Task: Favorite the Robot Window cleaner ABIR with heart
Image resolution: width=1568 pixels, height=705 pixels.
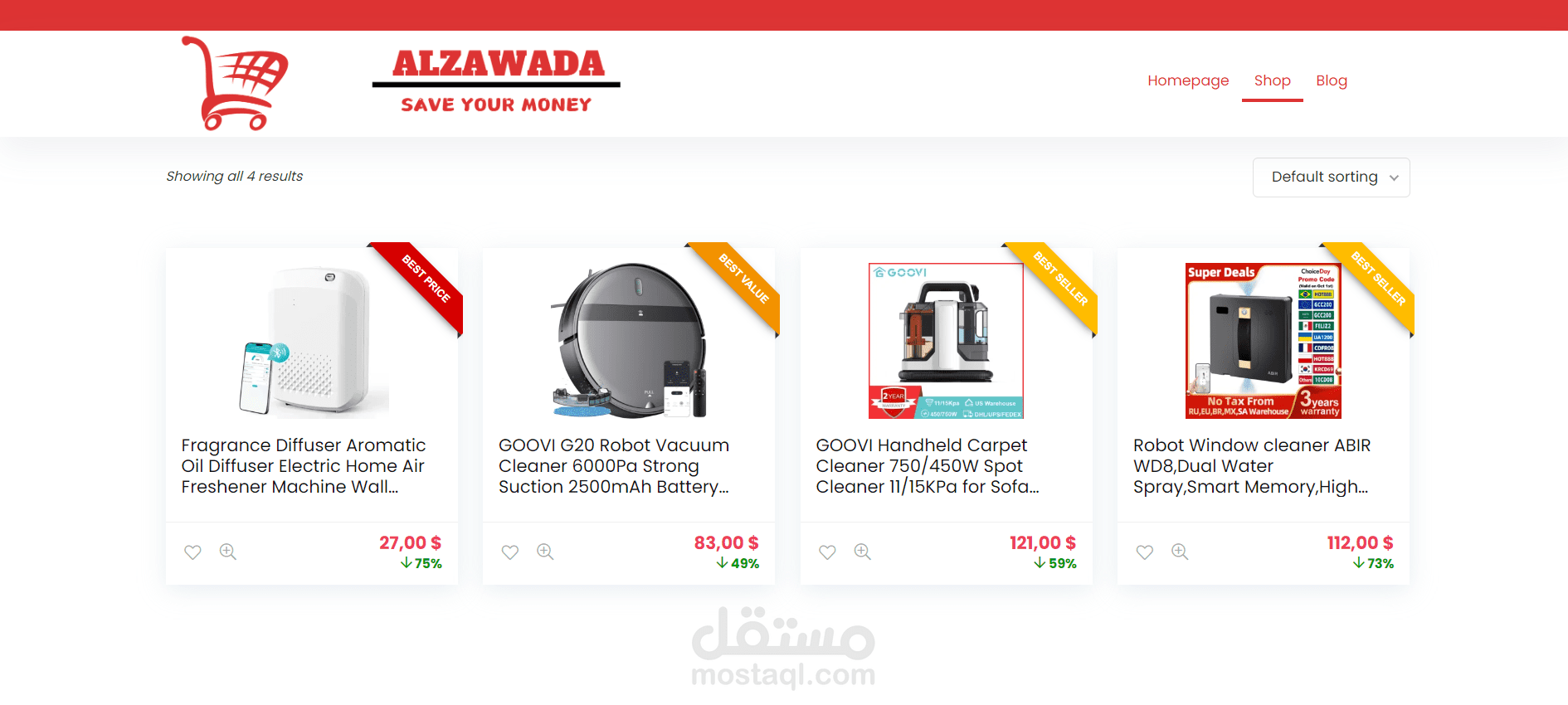Action: tap(1145, 552)
